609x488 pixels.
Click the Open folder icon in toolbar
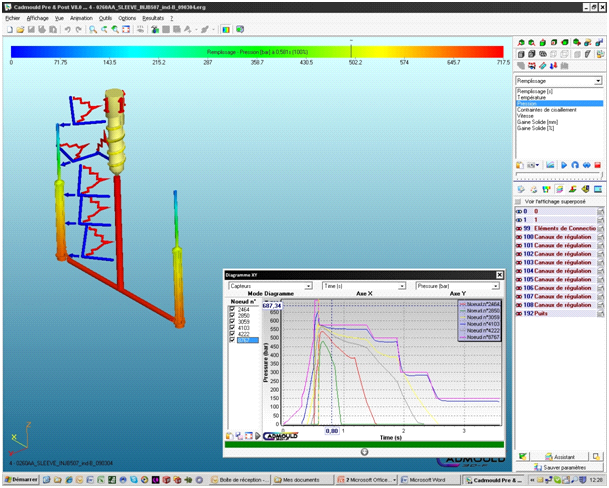point(21,30)
